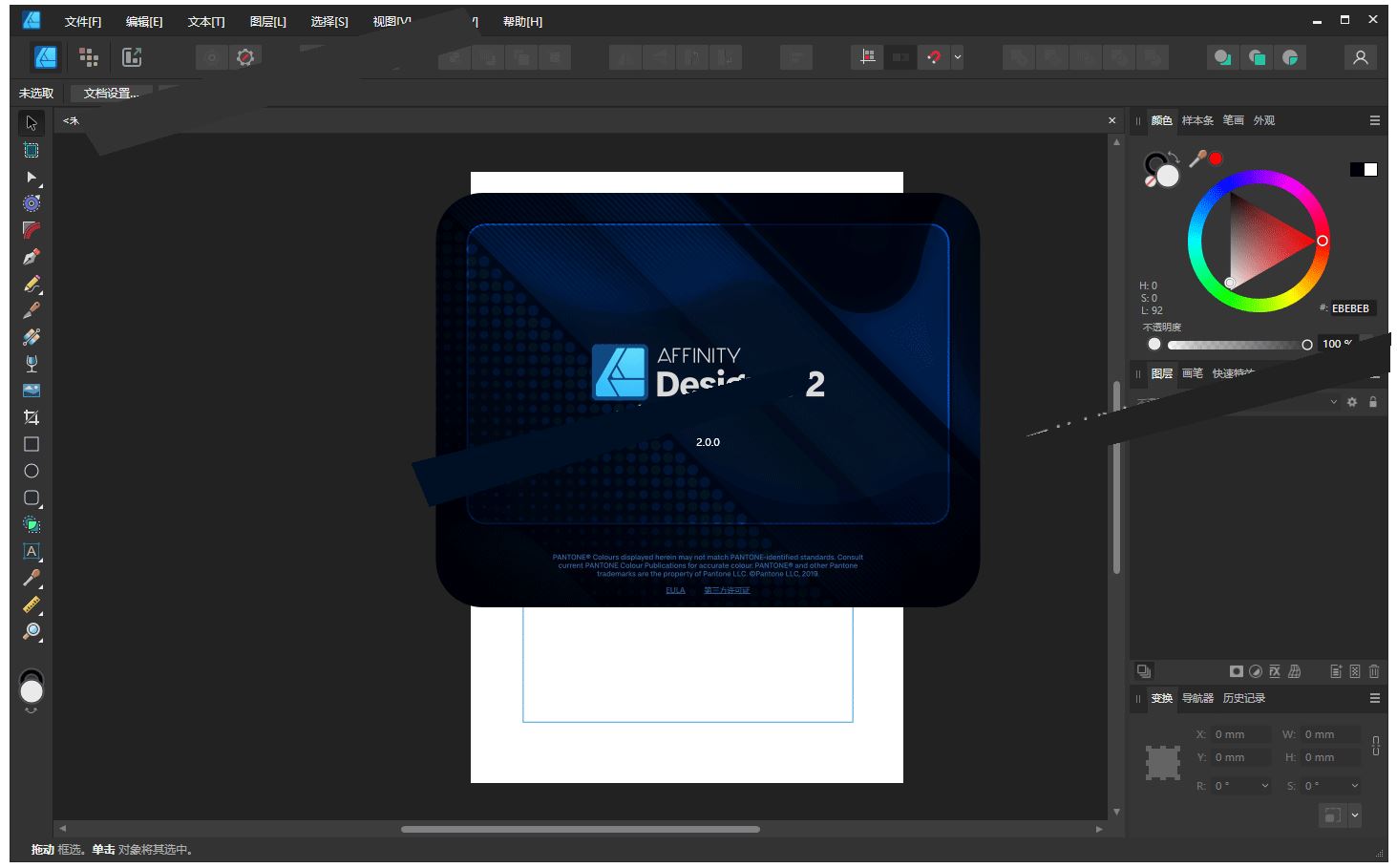The width and height of the screenshot is (1397, 868).
Task: Click the red recent colour swatch
Action: point(1216,159)
